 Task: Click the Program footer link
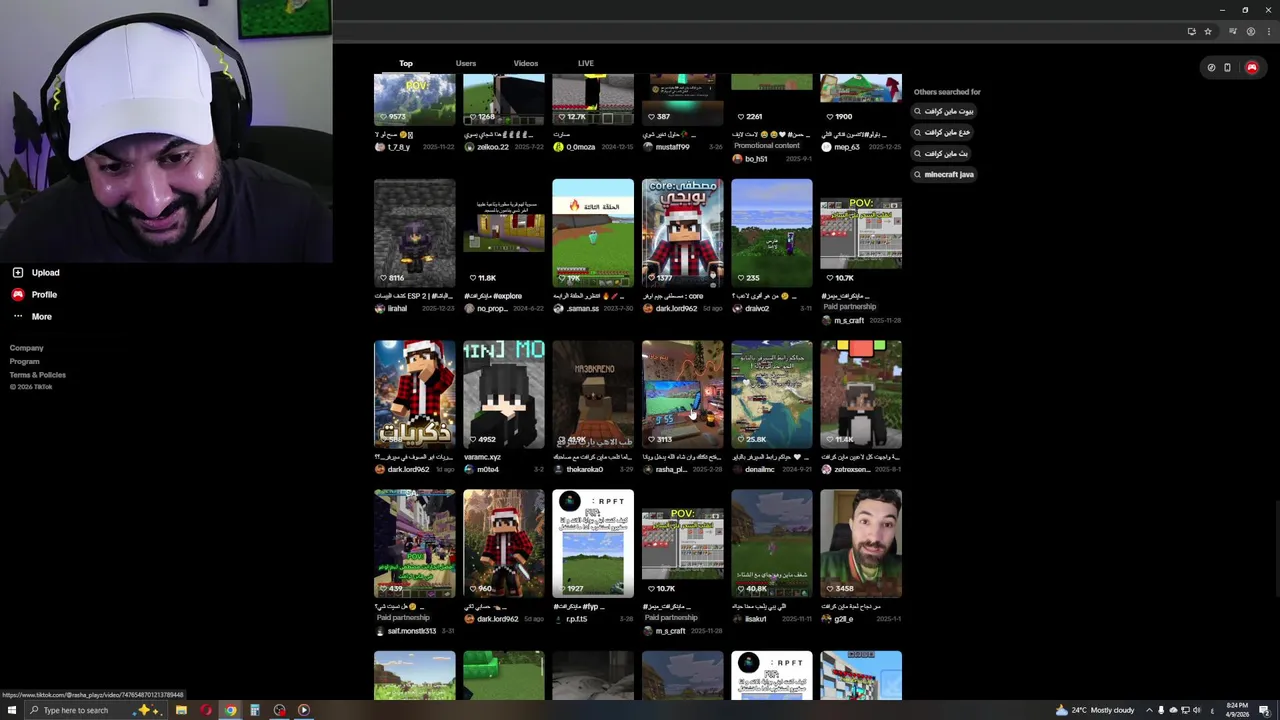pyautogui.click(x=25, y=361)
